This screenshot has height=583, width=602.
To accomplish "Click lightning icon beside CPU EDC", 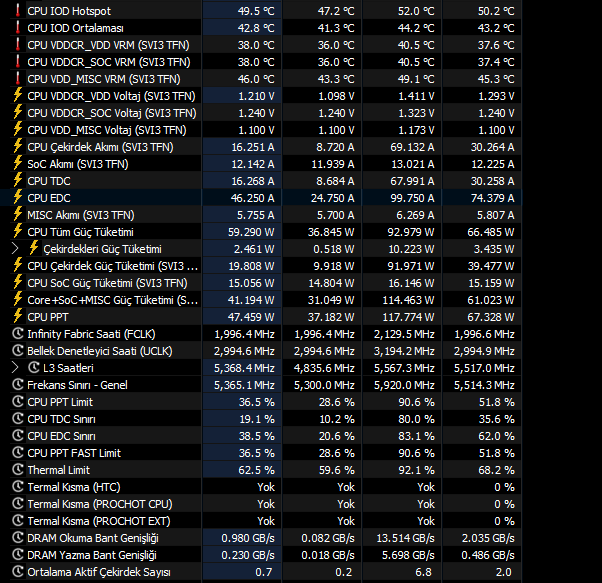I will (18, 197).
